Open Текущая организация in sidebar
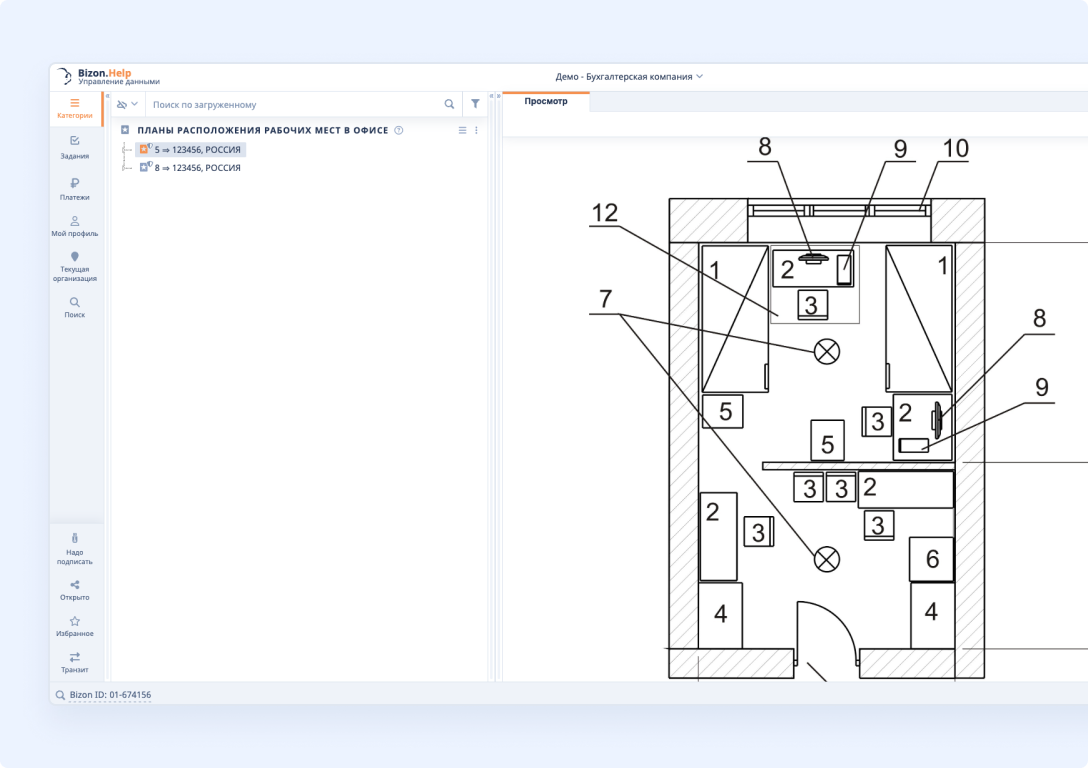The image size is (1088, 768). 75,266
